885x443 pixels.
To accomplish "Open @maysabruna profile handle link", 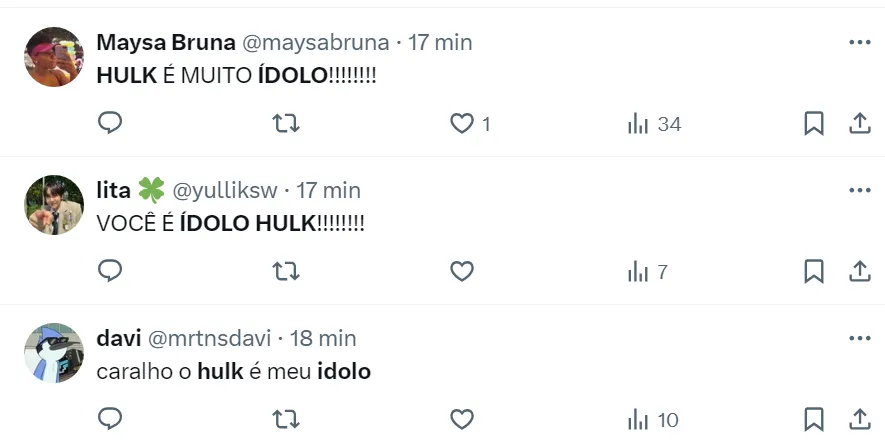I will 317,42.
